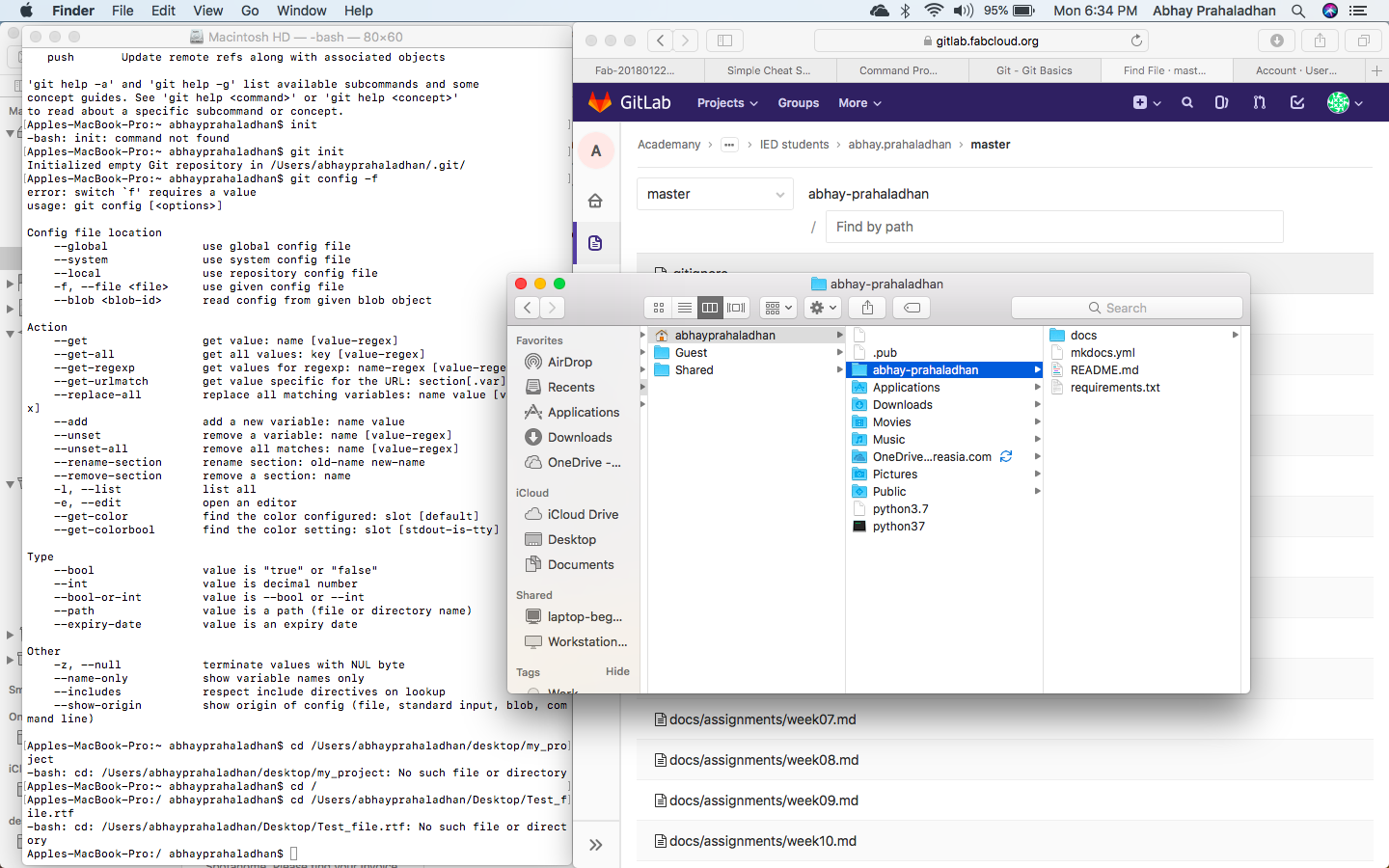Viewport: 1389px width, 868px height.
Task: Open the Repository icon in GitLab sidebar
Action: [x=595, y=243]
